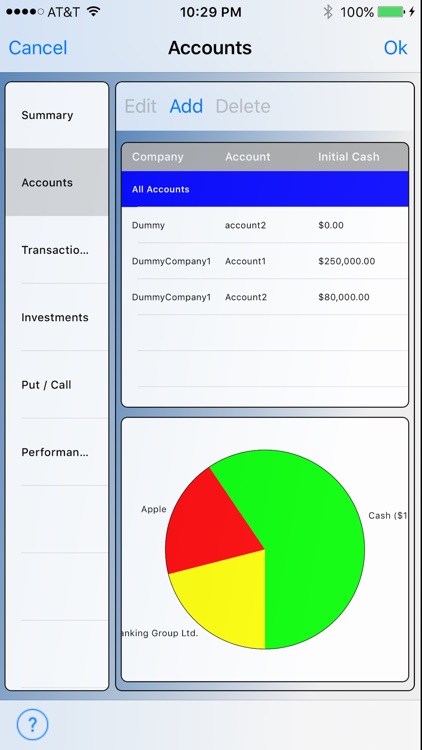
Task: Confirm with the Ok button
Action: pyautogui.click(x=395, y=48)
